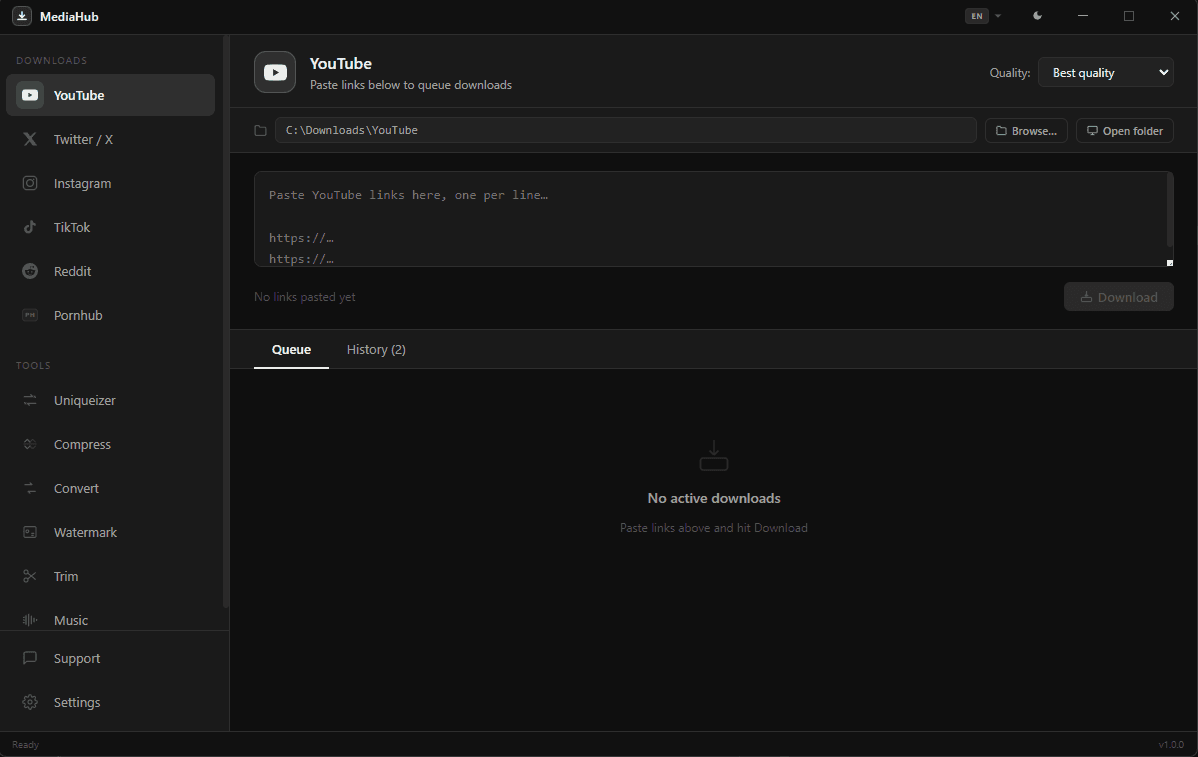Click the Watermark tool icon

pos(30,532)
